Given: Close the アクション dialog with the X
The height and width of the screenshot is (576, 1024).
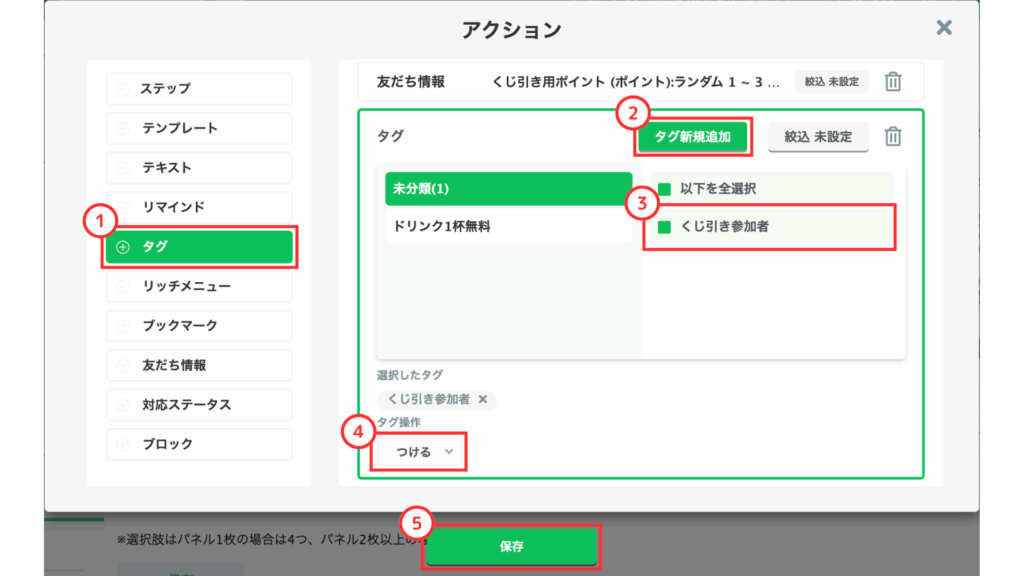Looking at the screenshot, I should [943, 28].
